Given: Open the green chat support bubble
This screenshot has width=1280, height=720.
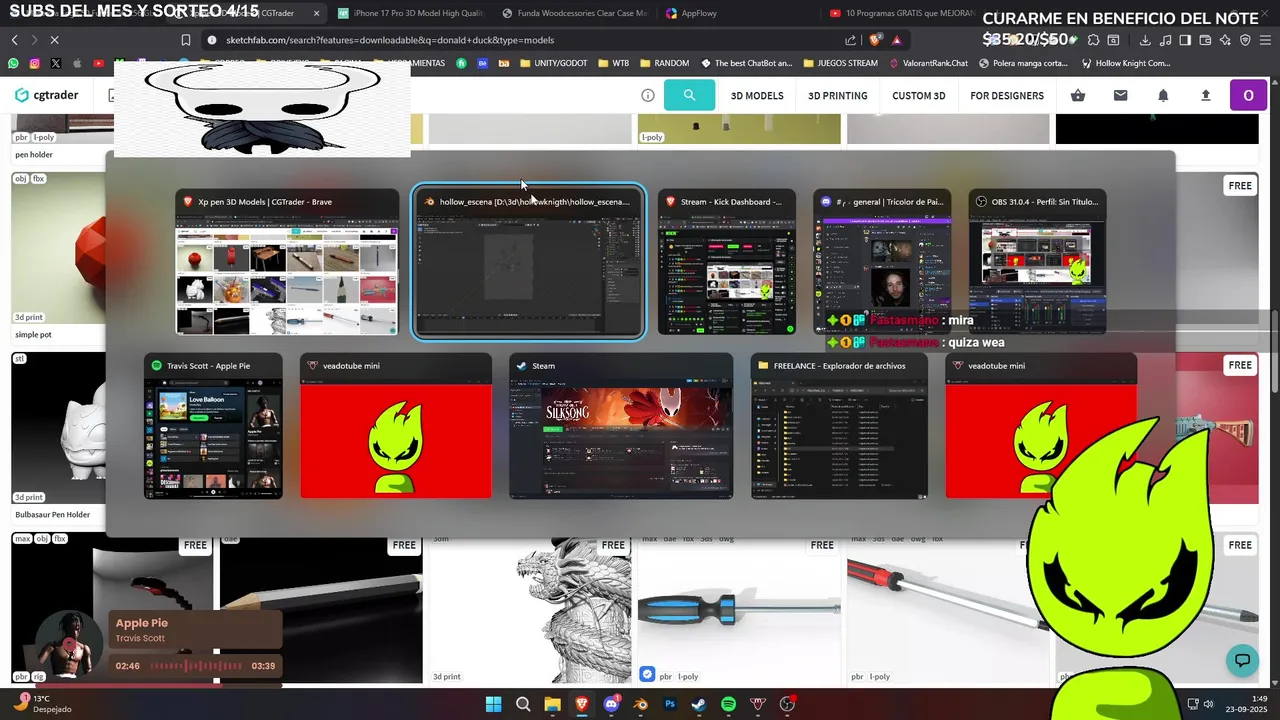Looking at the screenshot, I should [x=1242, y=660].
